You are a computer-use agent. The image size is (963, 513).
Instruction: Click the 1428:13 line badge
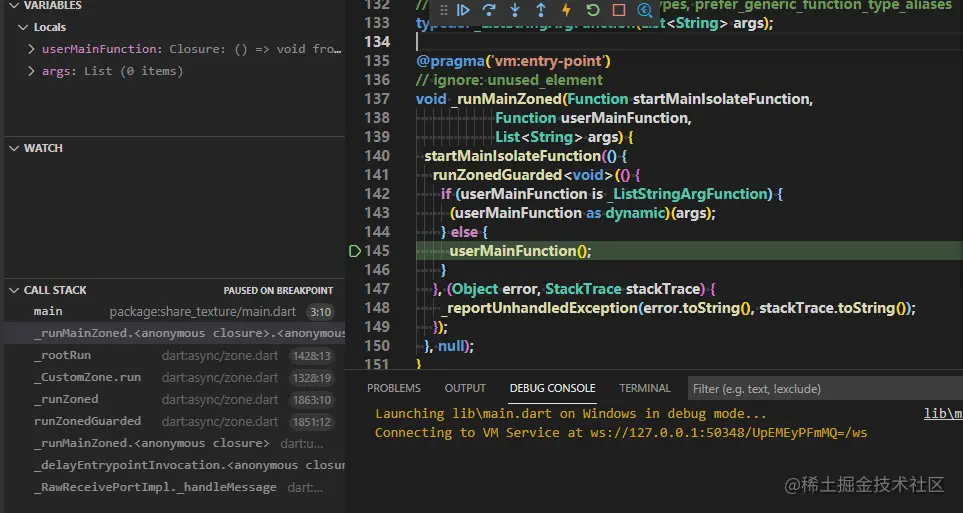click(312, 356)
